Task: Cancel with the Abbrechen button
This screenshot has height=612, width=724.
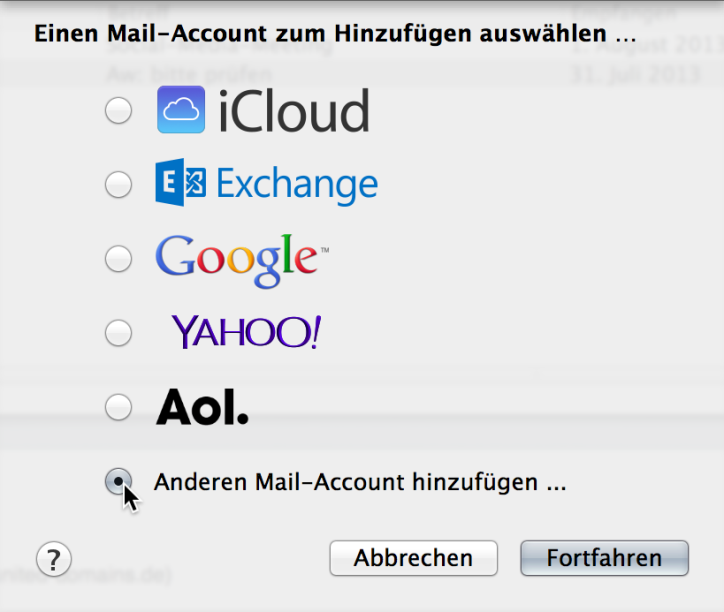Action: [413, 558]
